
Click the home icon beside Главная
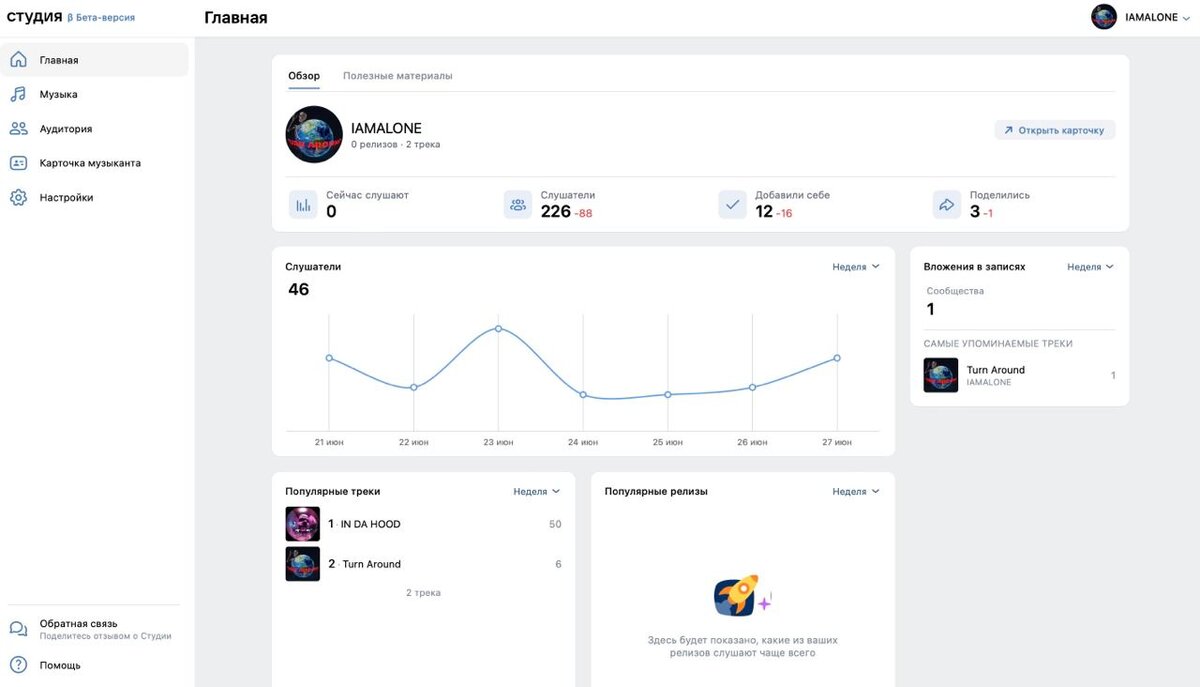[x=18, y=60]
